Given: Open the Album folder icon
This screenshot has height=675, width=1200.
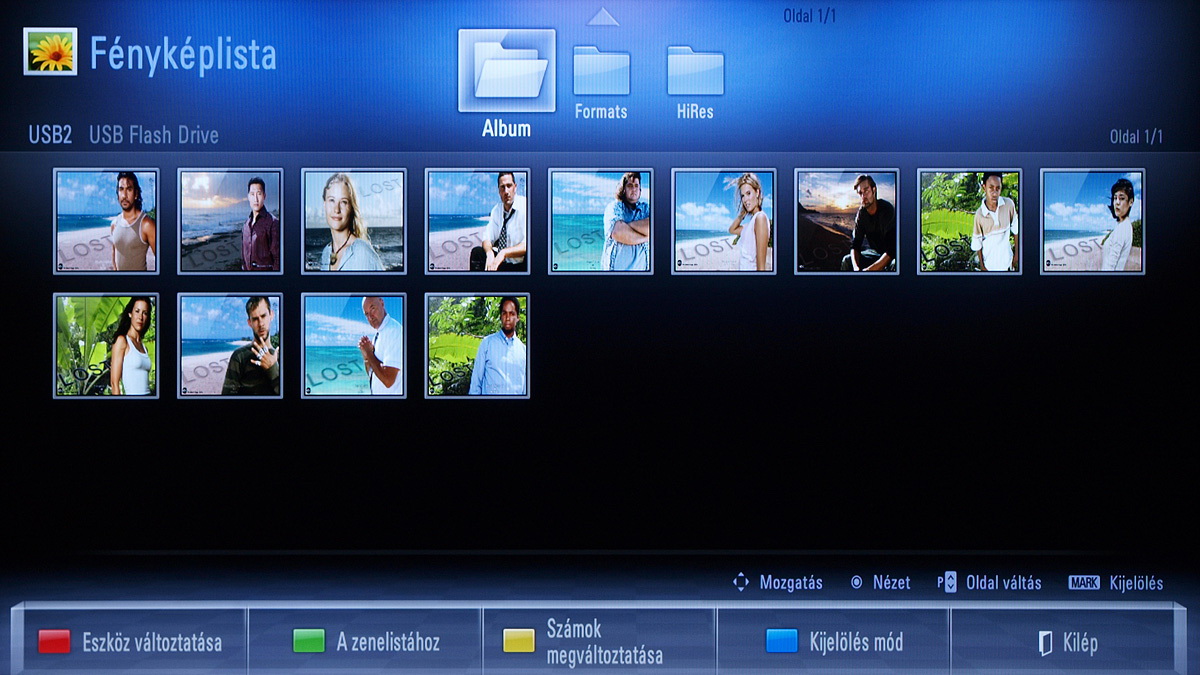Looking at the screenshot, I should [507, 70].
